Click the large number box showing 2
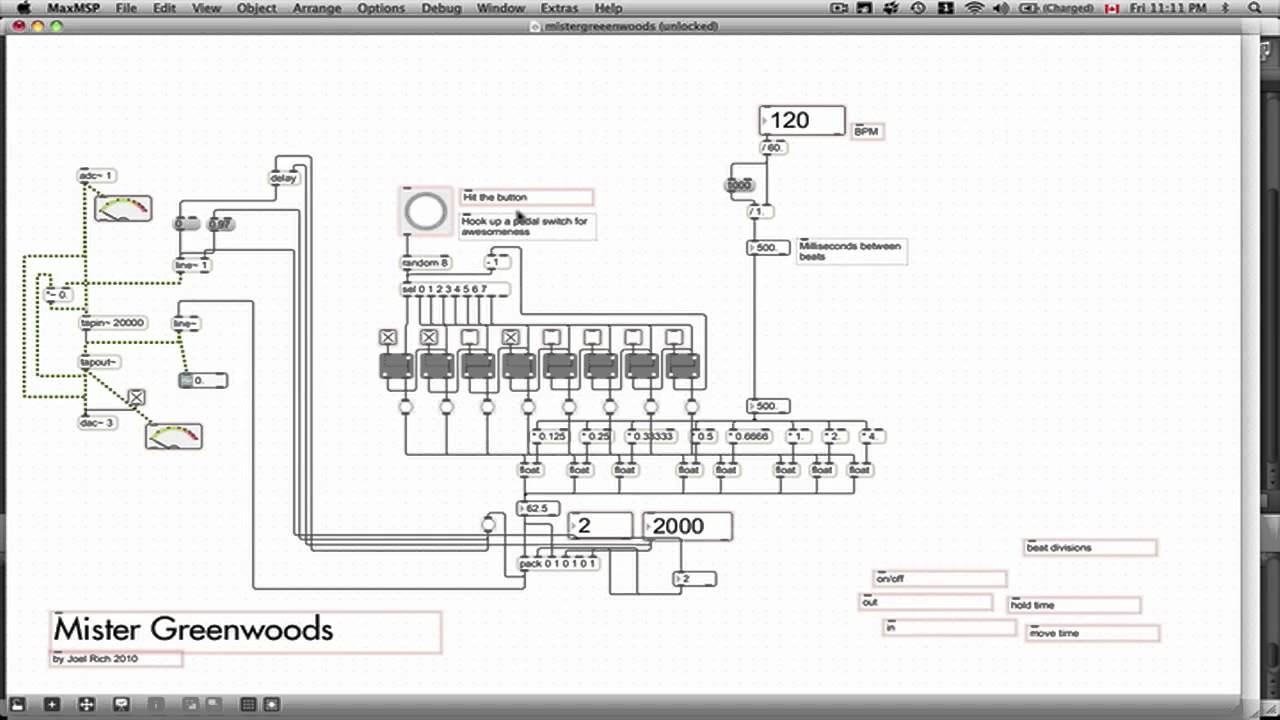 tap(600, 526)
